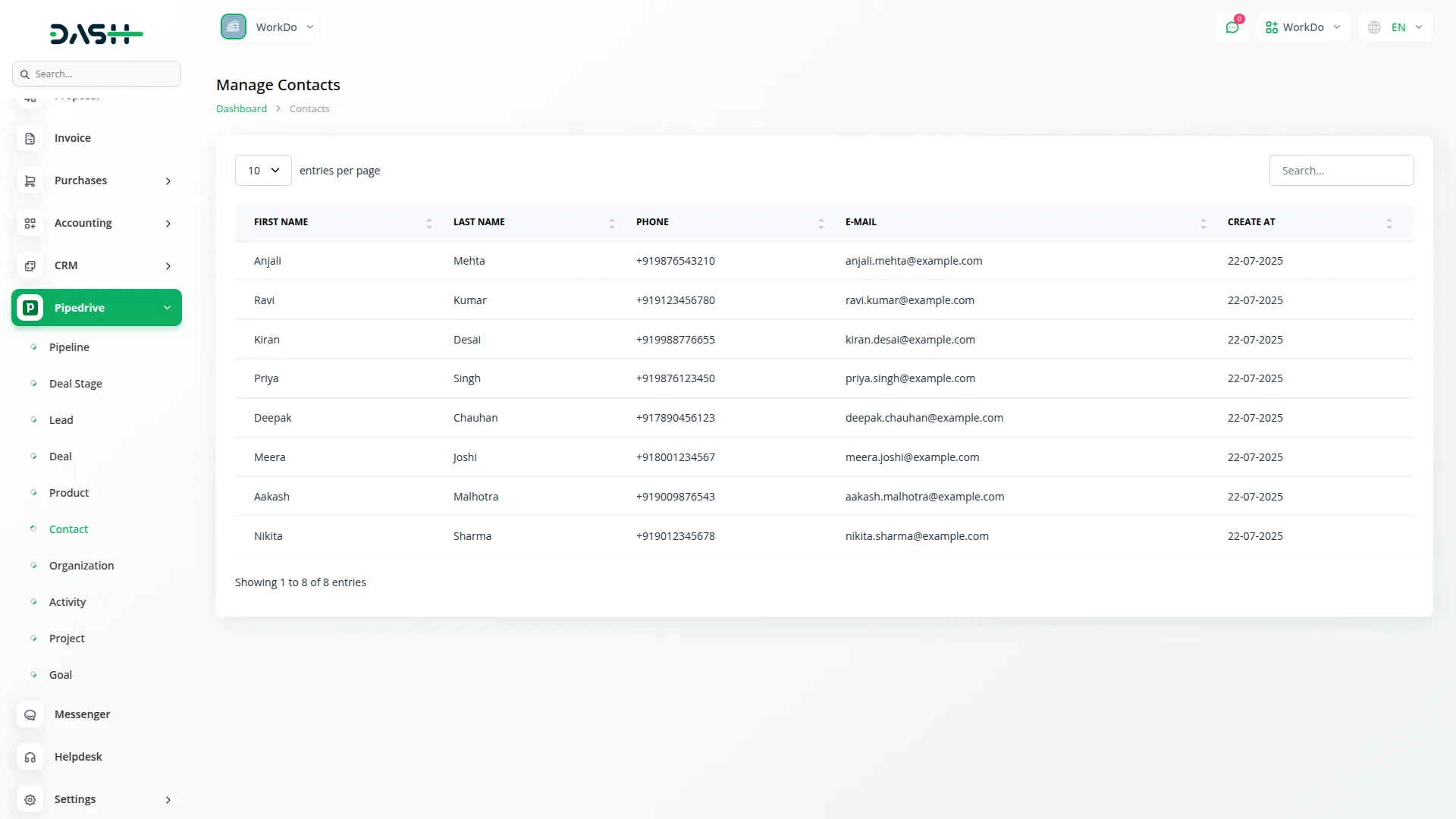Open the Deal Stage section
This screenshot has height=819, width=1456.
(x=75, y=383)
